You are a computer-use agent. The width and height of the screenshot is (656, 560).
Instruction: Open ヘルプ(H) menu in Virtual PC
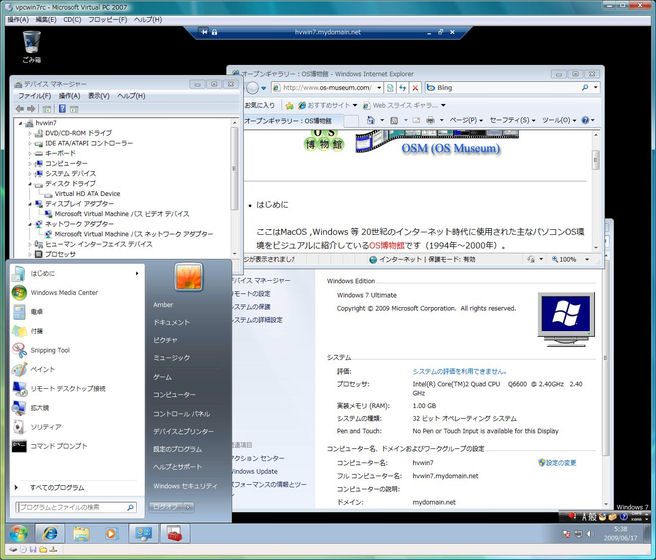[x=148, y=20]
